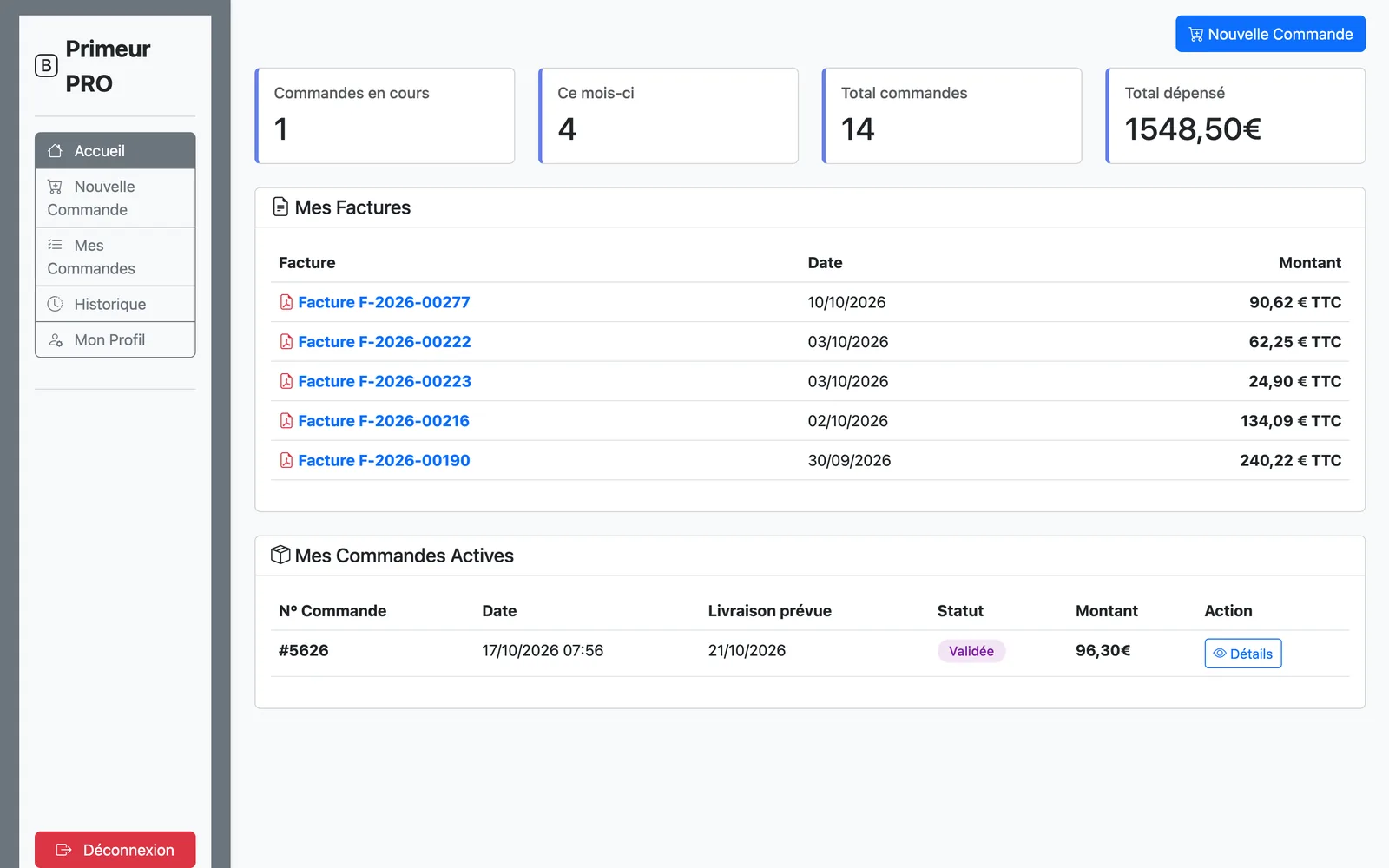Click order date 17/10/2026 07:56
Image resolution: width=1389 pixels, height=868 pixels.
tap(543, 650)
